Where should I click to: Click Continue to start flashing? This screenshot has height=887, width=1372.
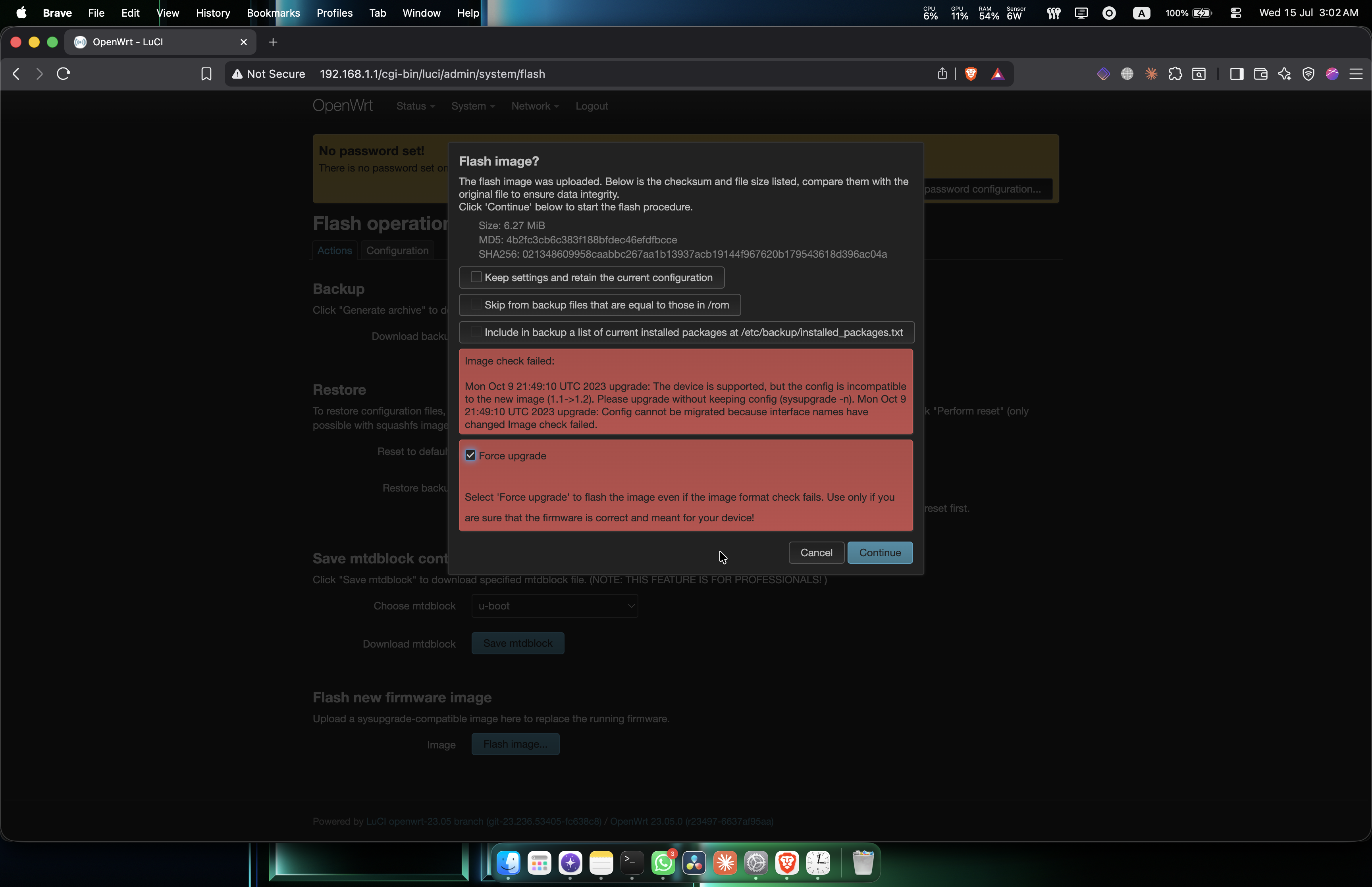(x=880, y=552)
